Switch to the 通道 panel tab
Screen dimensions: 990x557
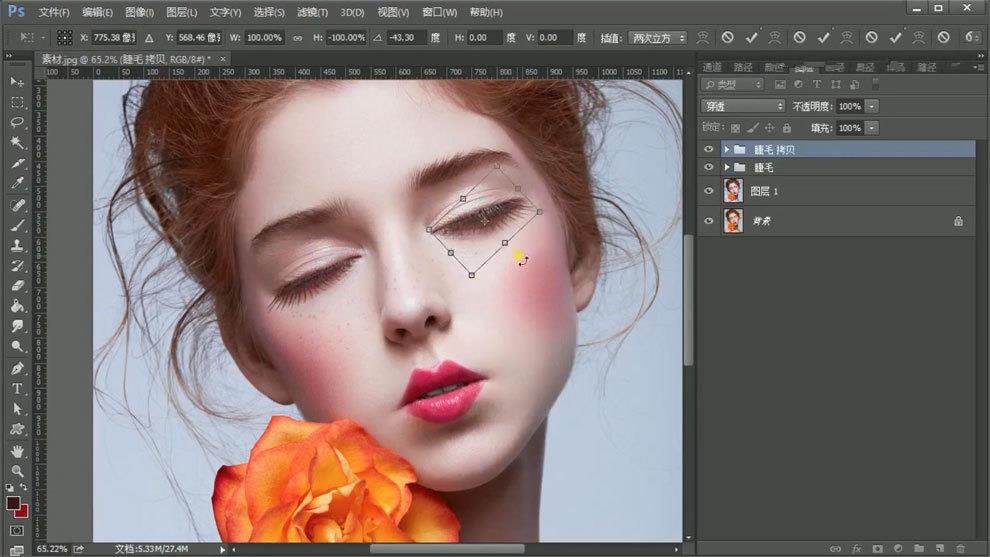[712, 67]
